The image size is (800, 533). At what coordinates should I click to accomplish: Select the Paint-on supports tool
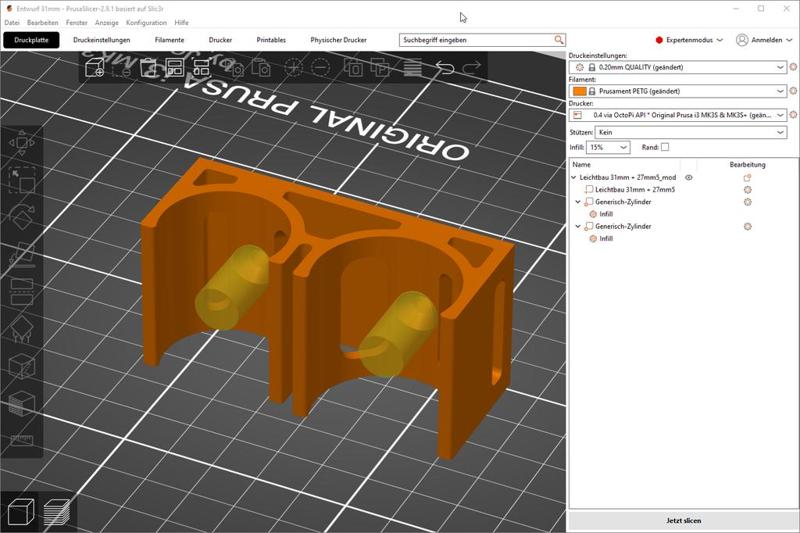tap(21, 329)
